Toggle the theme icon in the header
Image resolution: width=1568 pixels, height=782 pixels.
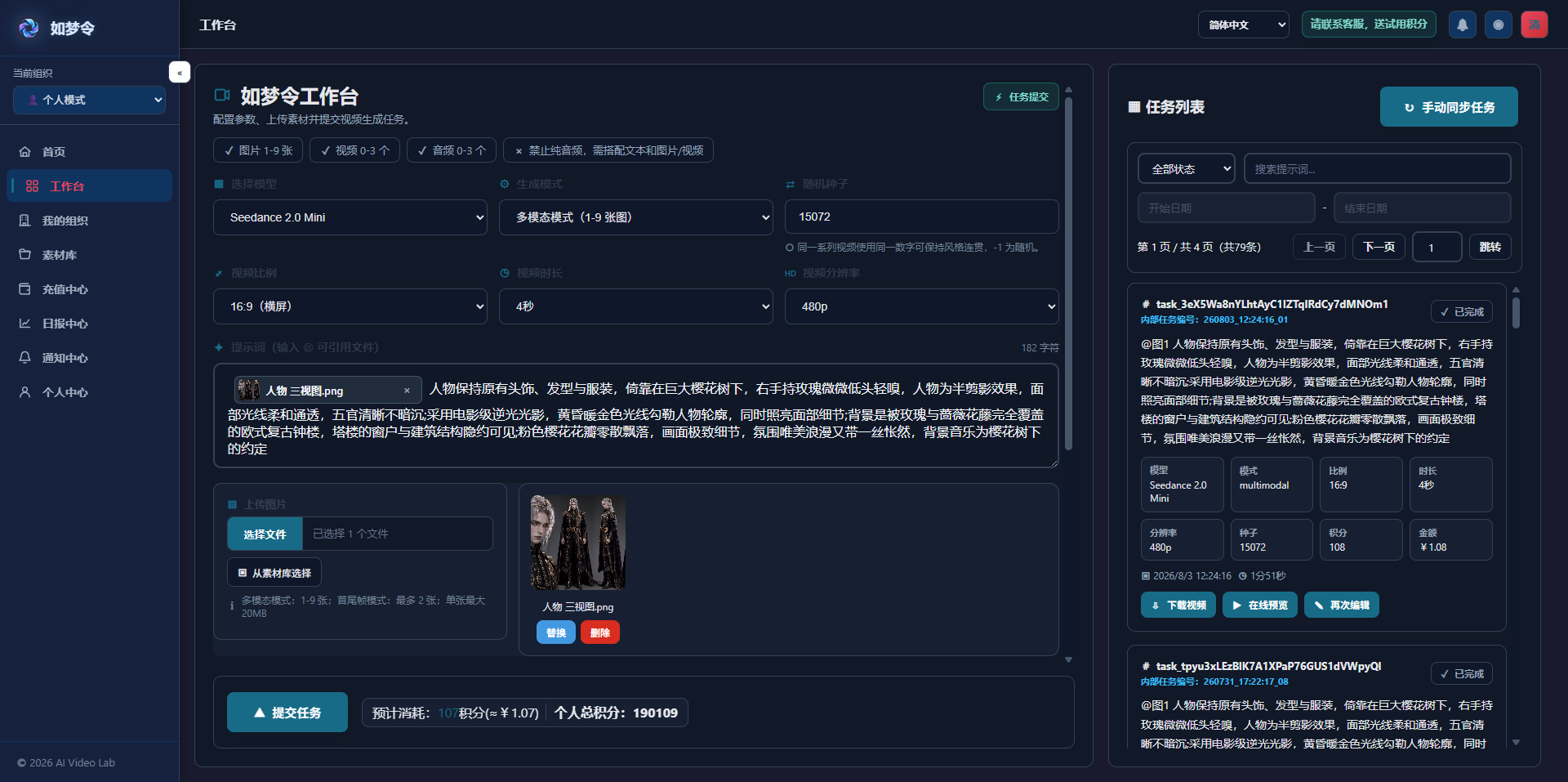pos(1499,25)
